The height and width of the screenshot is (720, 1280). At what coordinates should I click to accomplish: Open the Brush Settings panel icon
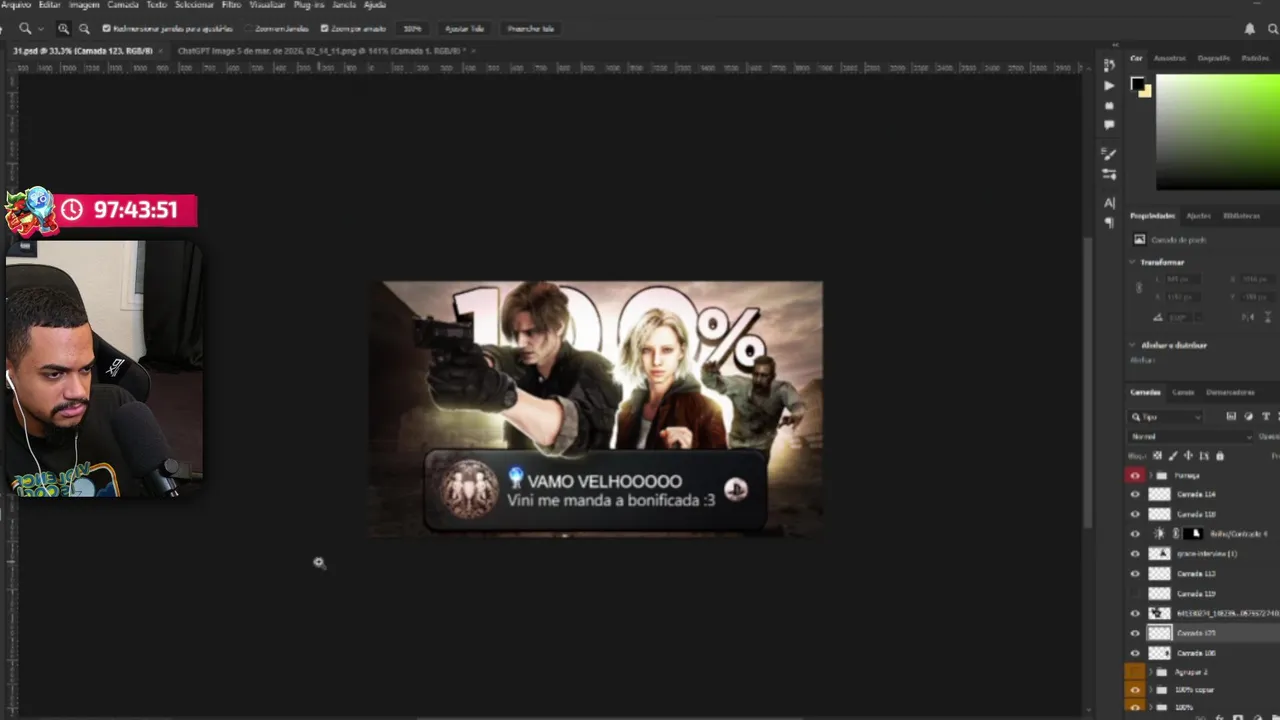[1109, 154]
